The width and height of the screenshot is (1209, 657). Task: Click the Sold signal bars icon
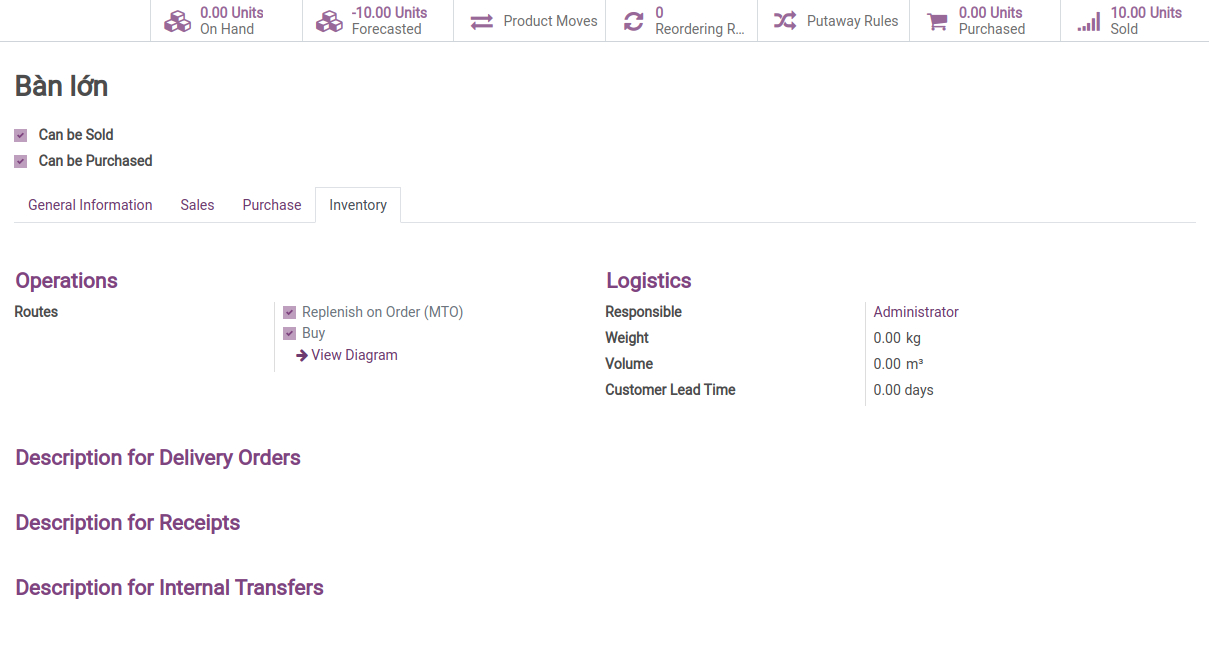click(x=1089, y=21)
